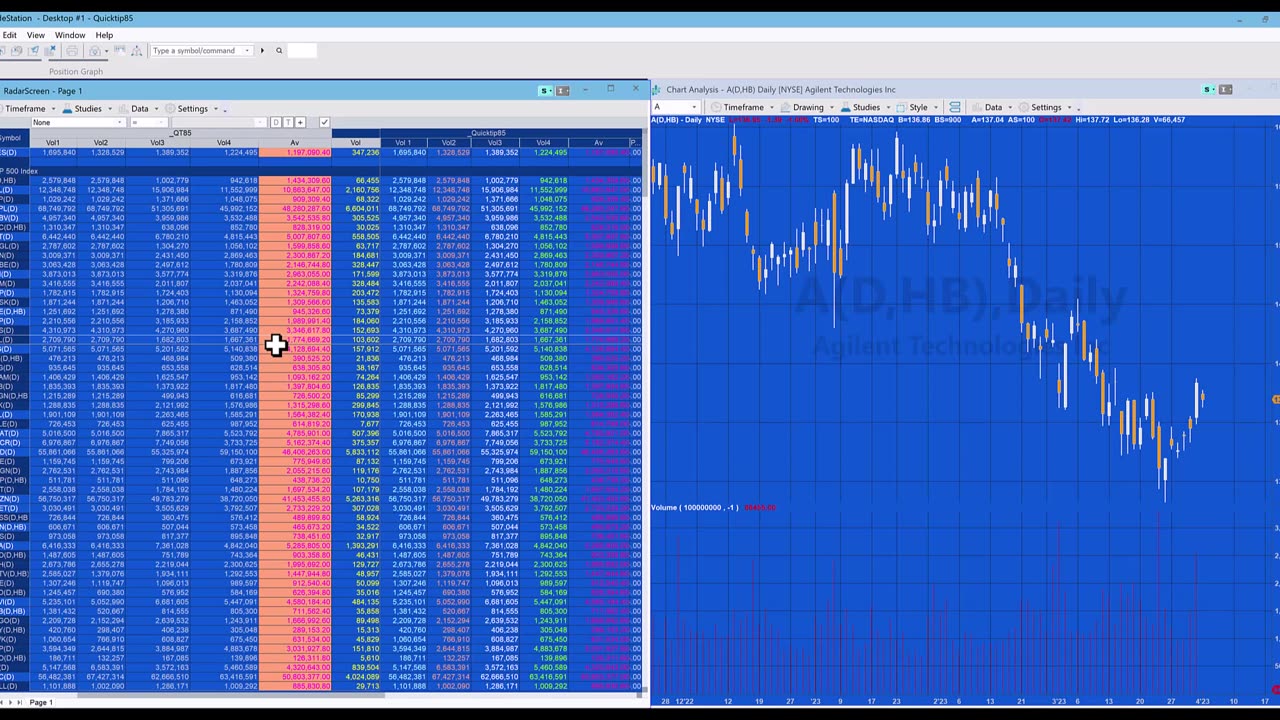1280x720 pixels.
Task: Open the Help menu
Action: coord(104,35)
